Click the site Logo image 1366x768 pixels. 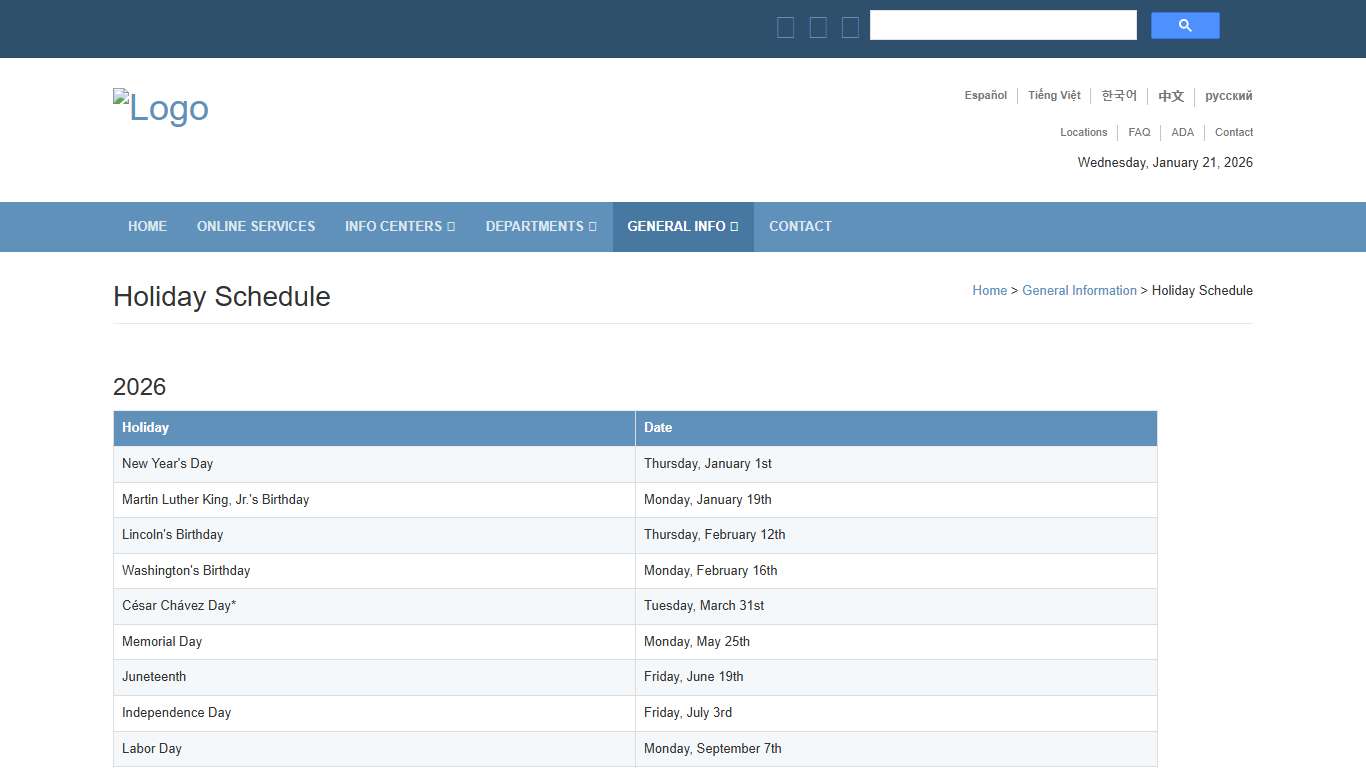(161, 108)
